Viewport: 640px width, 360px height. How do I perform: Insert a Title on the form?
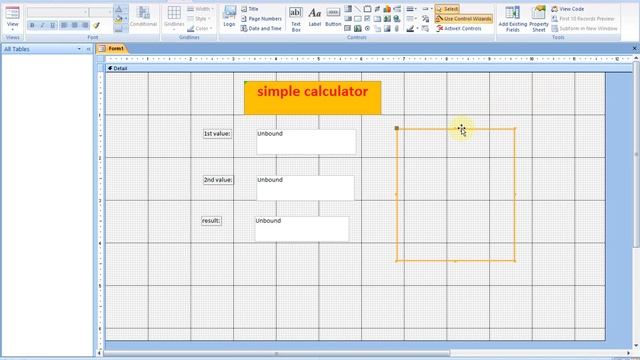249,9
